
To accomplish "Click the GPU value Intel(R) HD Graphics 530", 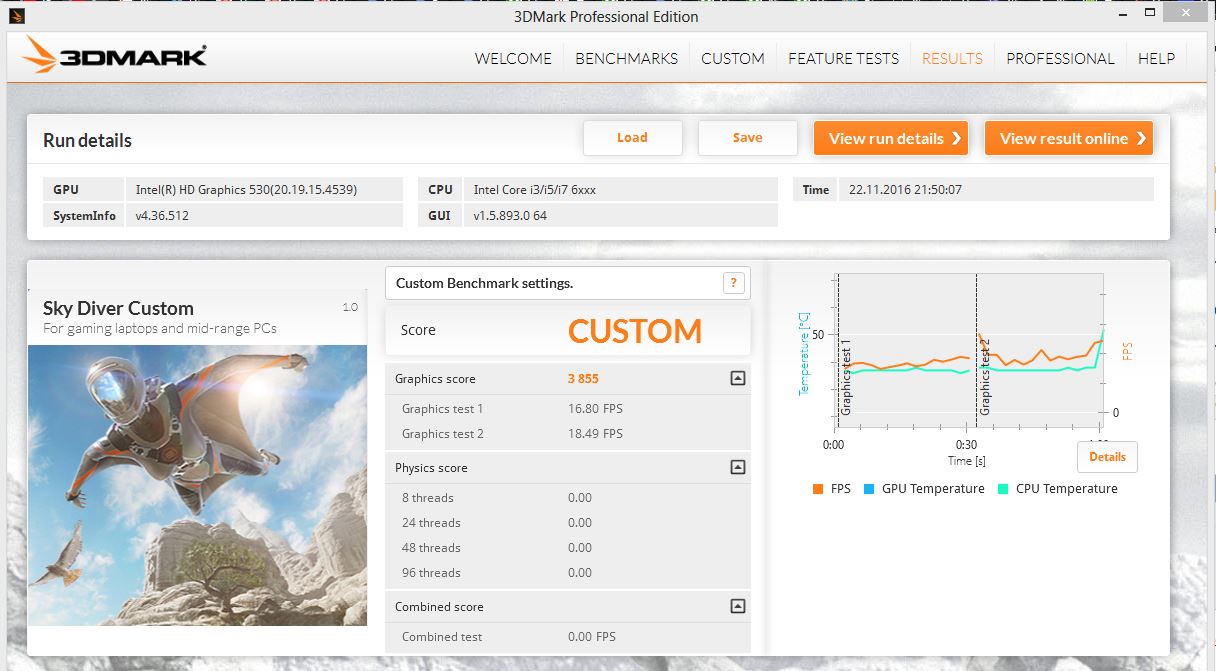I will coord(247,189).
